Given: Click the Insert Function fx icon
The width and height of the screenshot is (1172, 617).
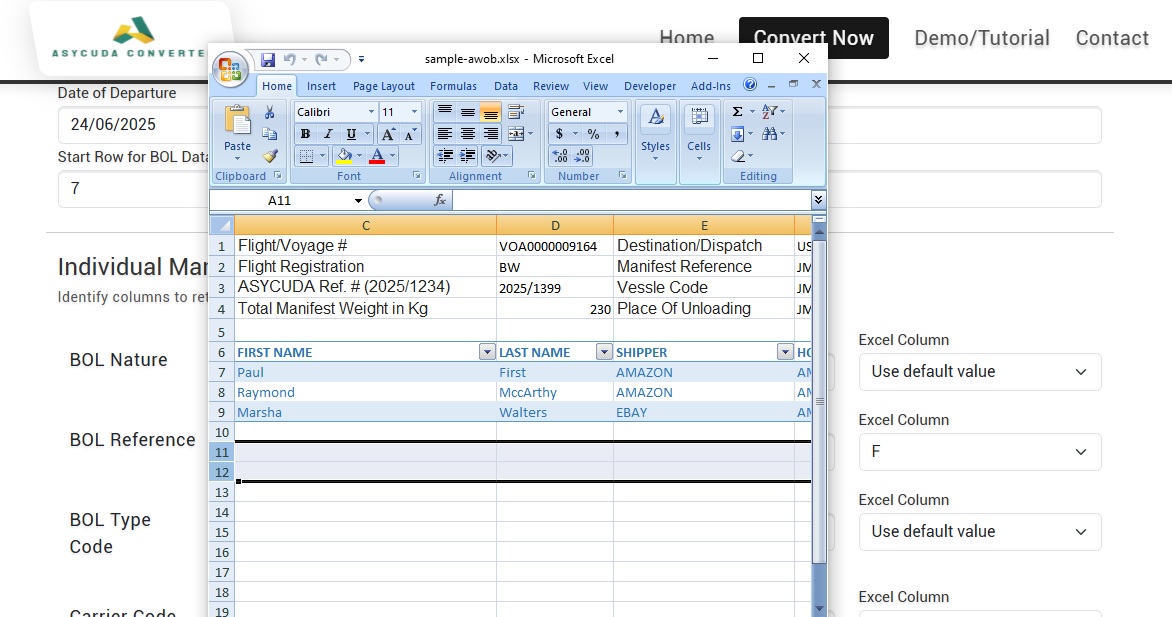Looking at the screenshot, I should (440, 200).
